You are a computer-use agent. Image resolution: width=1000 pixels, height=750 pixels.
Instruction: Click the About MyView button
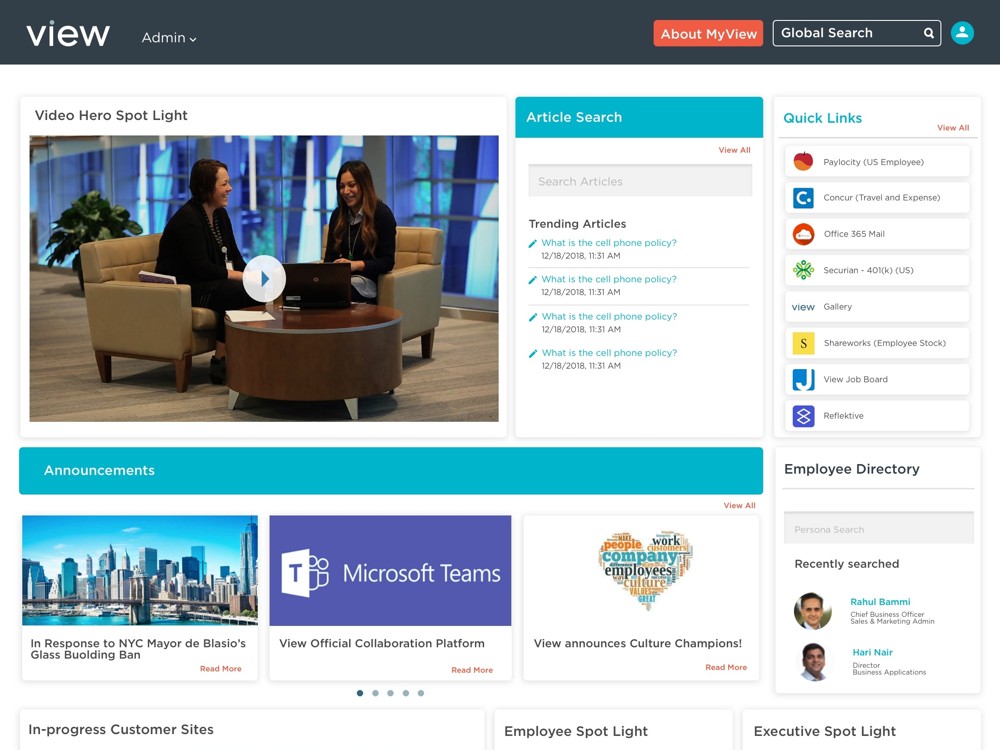click(708, 34)
